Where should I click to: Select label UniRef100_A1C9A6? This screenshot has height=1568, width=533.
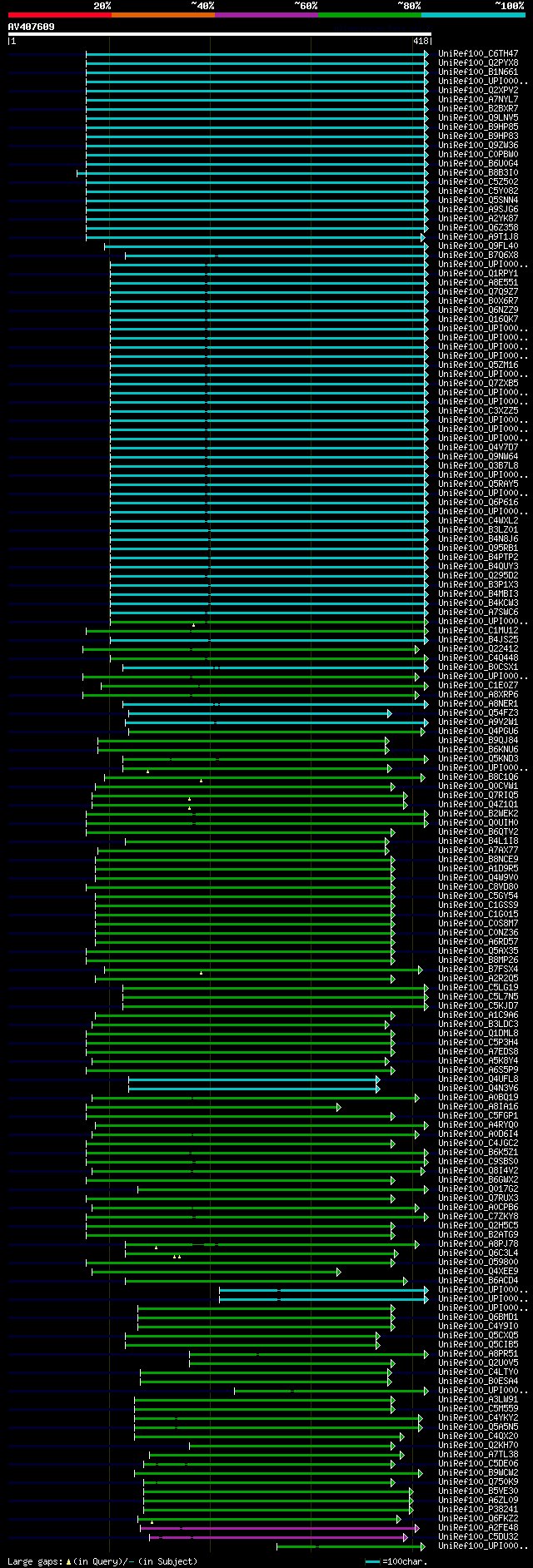[x=478, y=1015]
